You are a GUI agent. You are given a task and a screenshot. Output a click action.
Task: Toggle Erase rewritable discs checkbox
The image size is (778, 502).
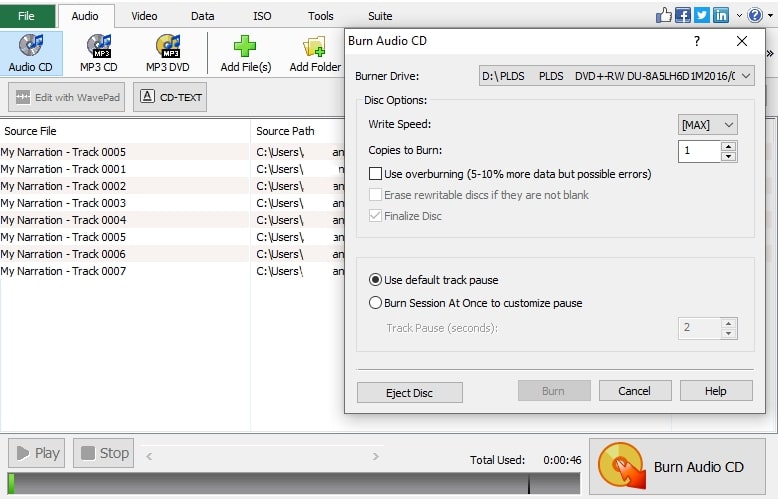coord(376,194)
